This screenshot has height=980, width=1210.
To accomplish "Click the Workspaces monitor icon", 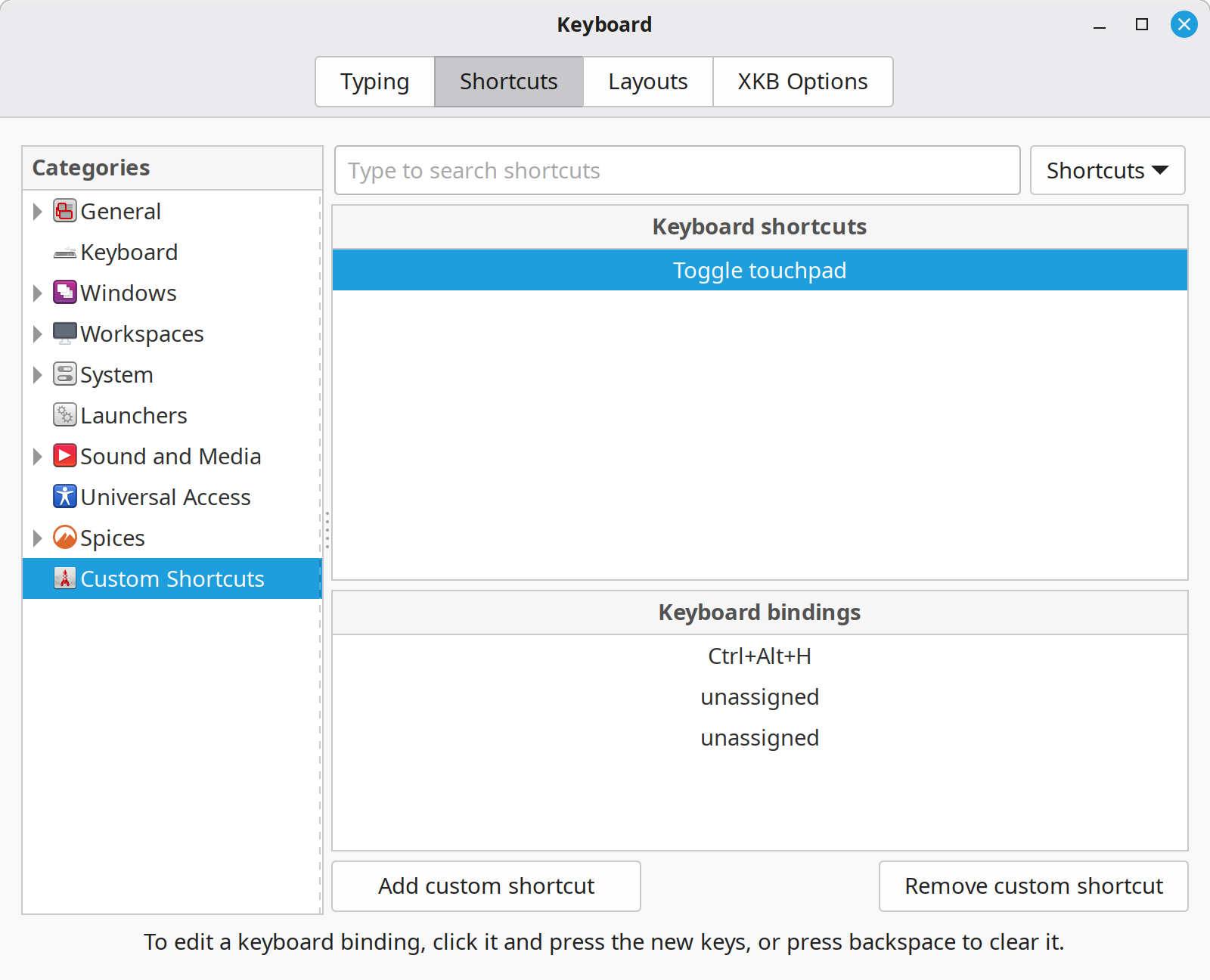I will click(65, 333).
